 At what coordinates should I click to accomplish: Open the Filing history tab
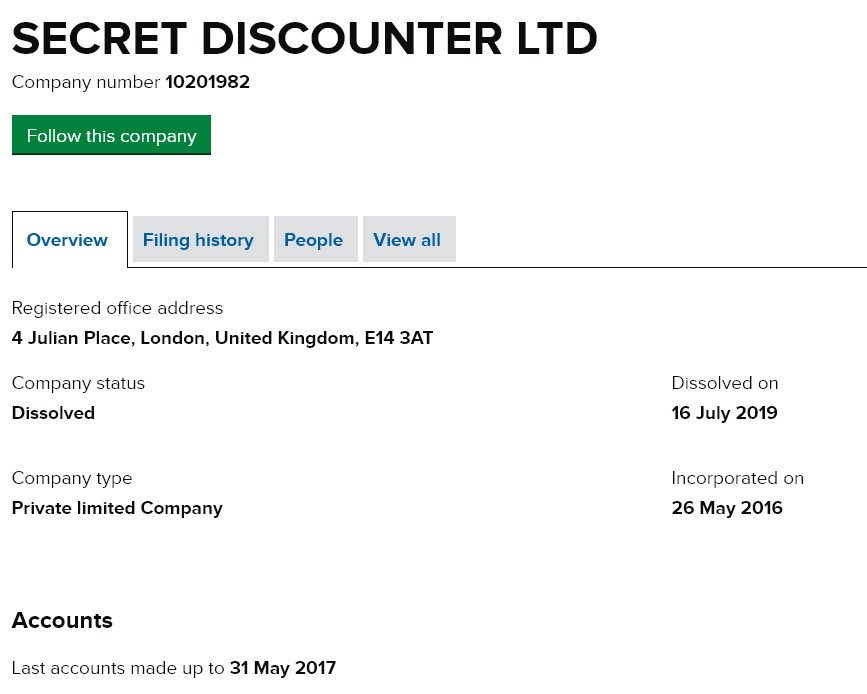click(x=198, y=240)
